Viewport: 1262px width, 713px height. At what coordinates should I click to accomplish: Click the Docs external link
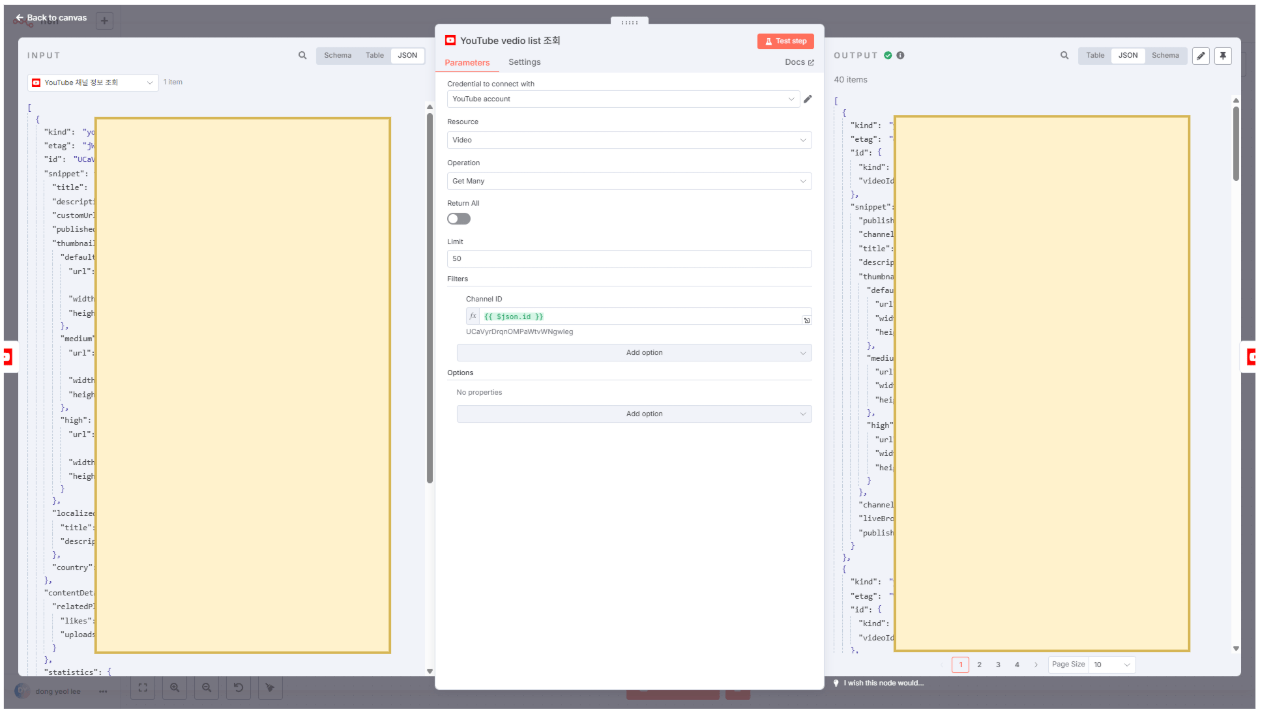(799, 62)
